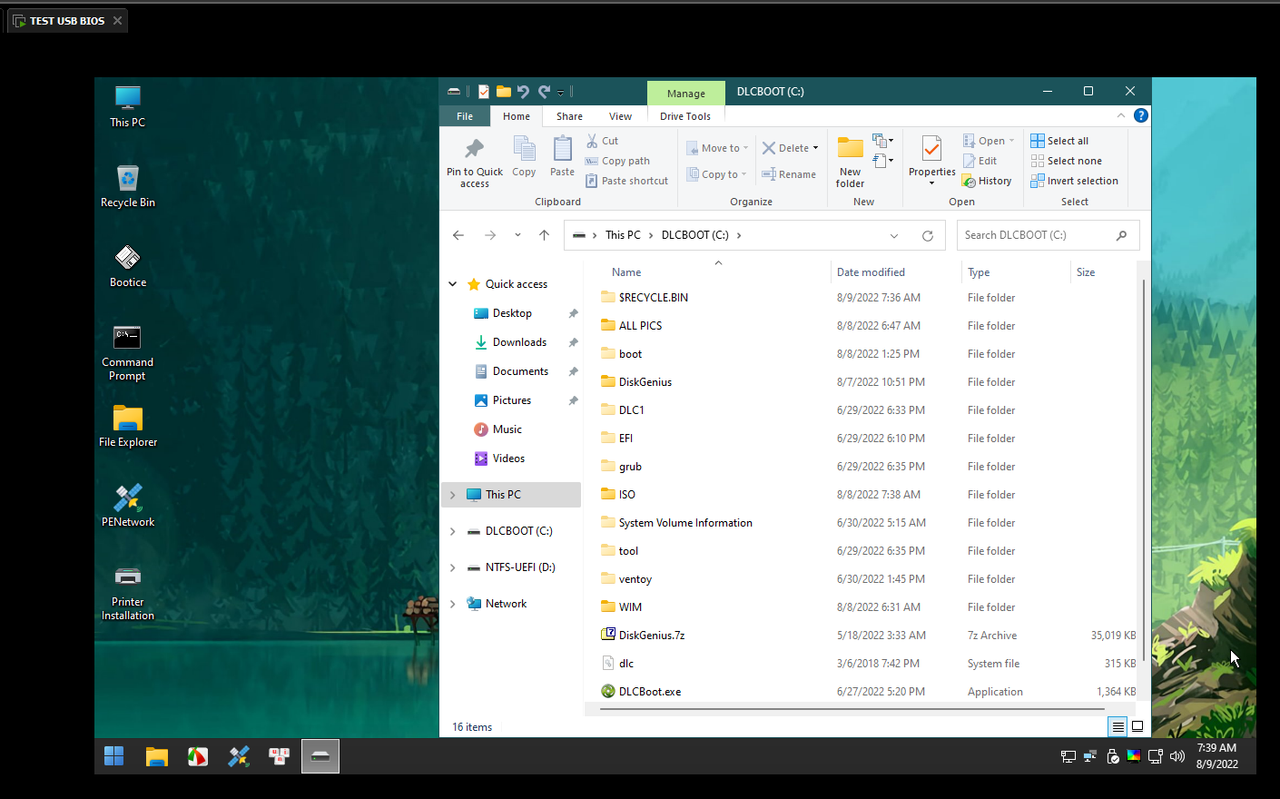Select the System Volume Information folder
1280x799 pixels.
pyautogui.click(x=685, y=523)
